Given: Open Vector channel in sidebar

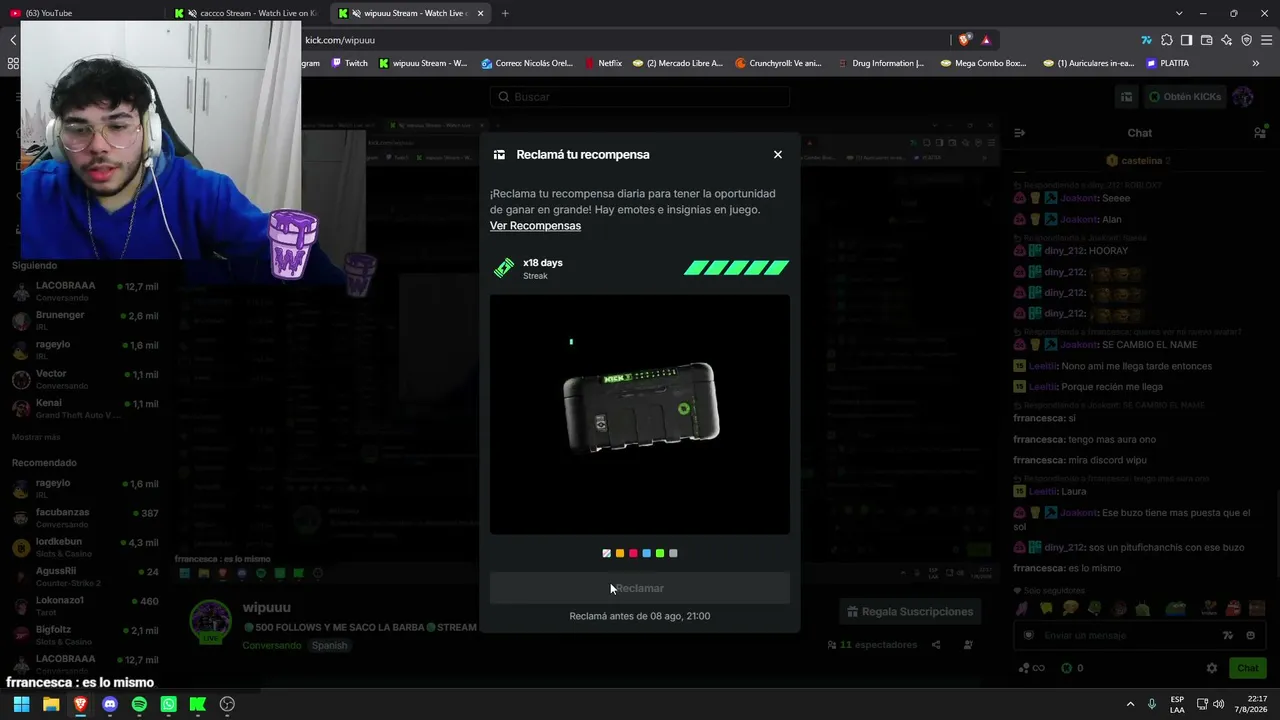Looking at the screenshot, I should 85,379.
